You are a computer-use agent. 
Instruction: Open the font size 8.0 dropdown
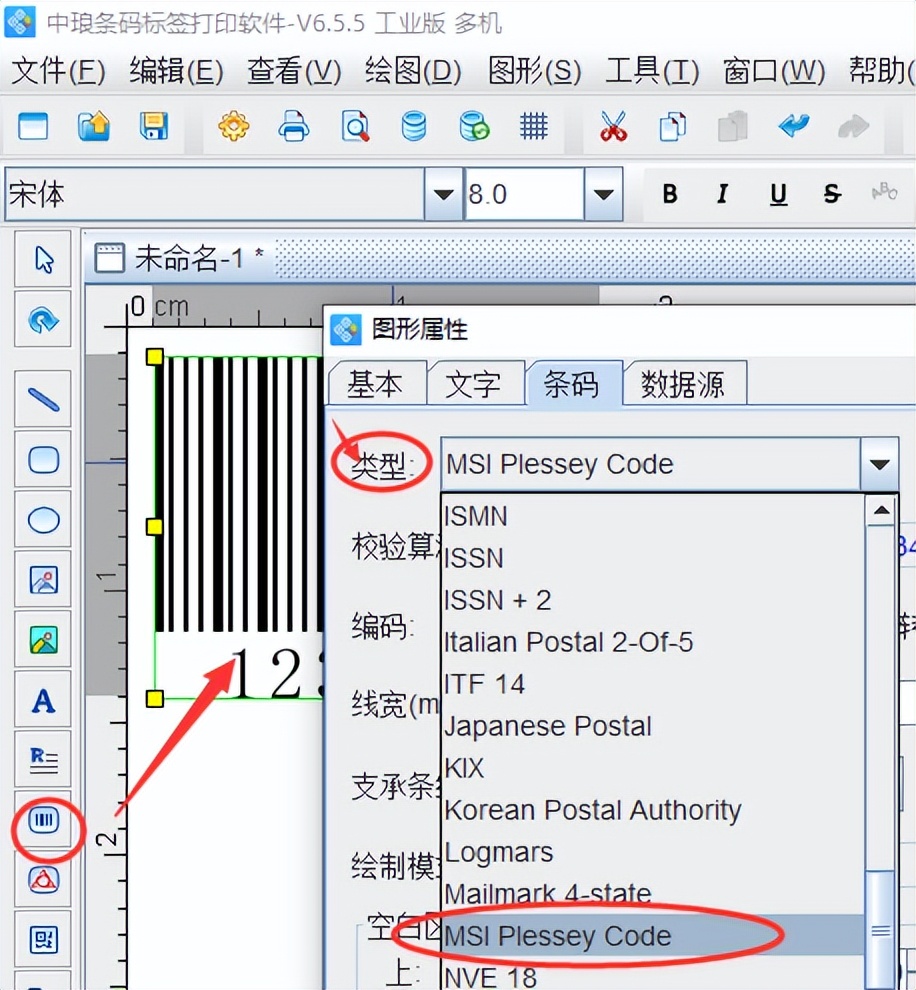pyautogui.click(x=604, y=195)
